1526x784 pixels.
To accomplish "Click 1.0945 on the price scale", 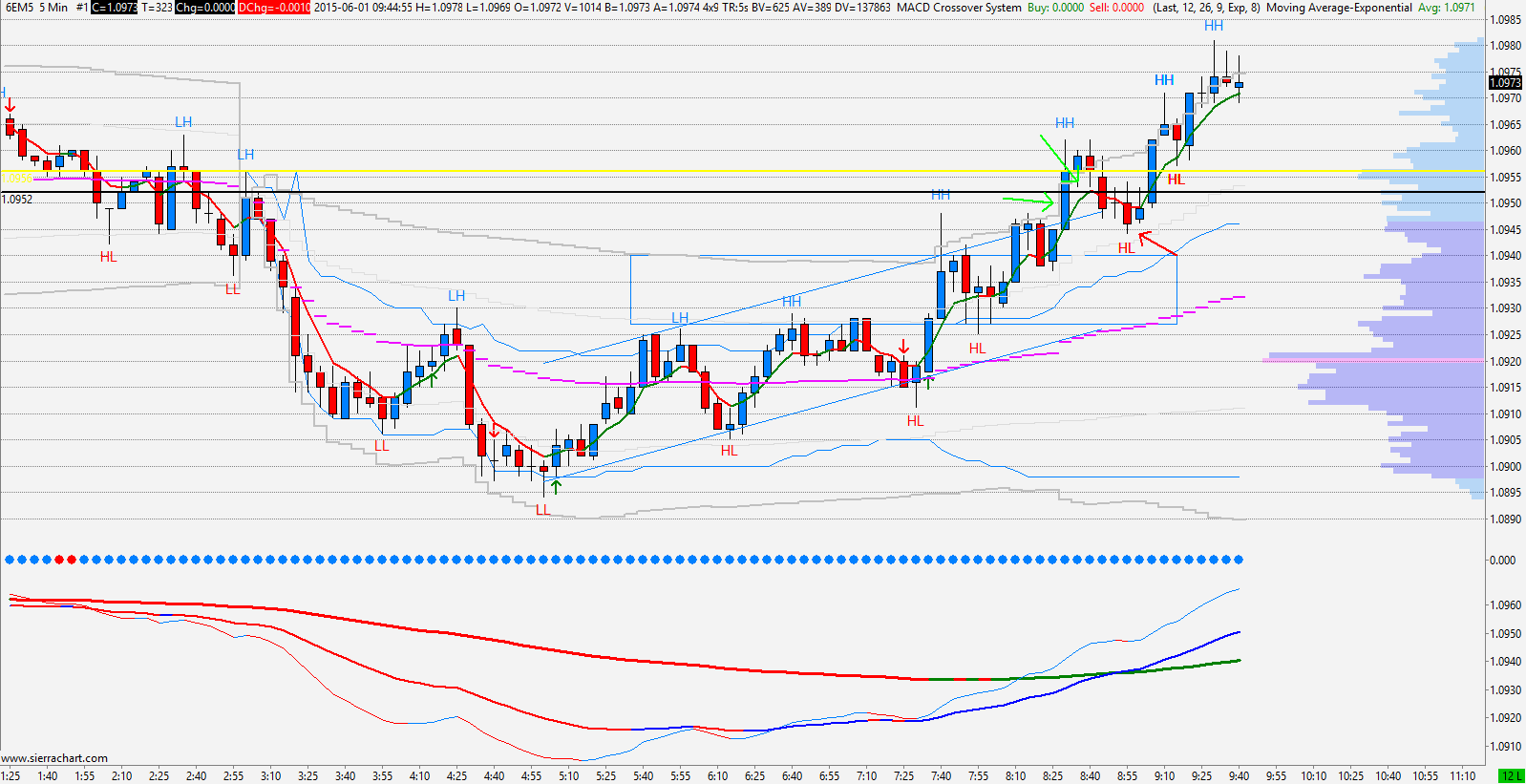I will pyautogui.click(x=1506, y=230).
